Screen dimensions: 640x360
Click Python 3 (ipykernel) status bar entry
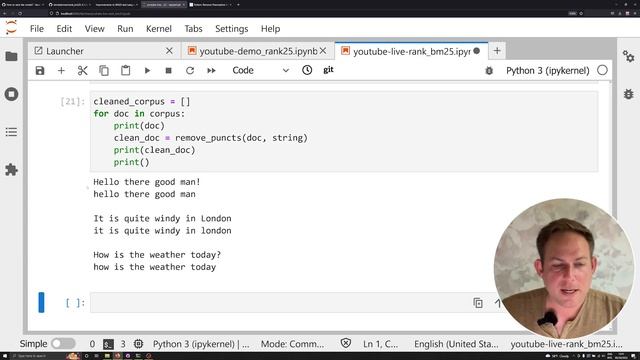[x=201, y=344]
